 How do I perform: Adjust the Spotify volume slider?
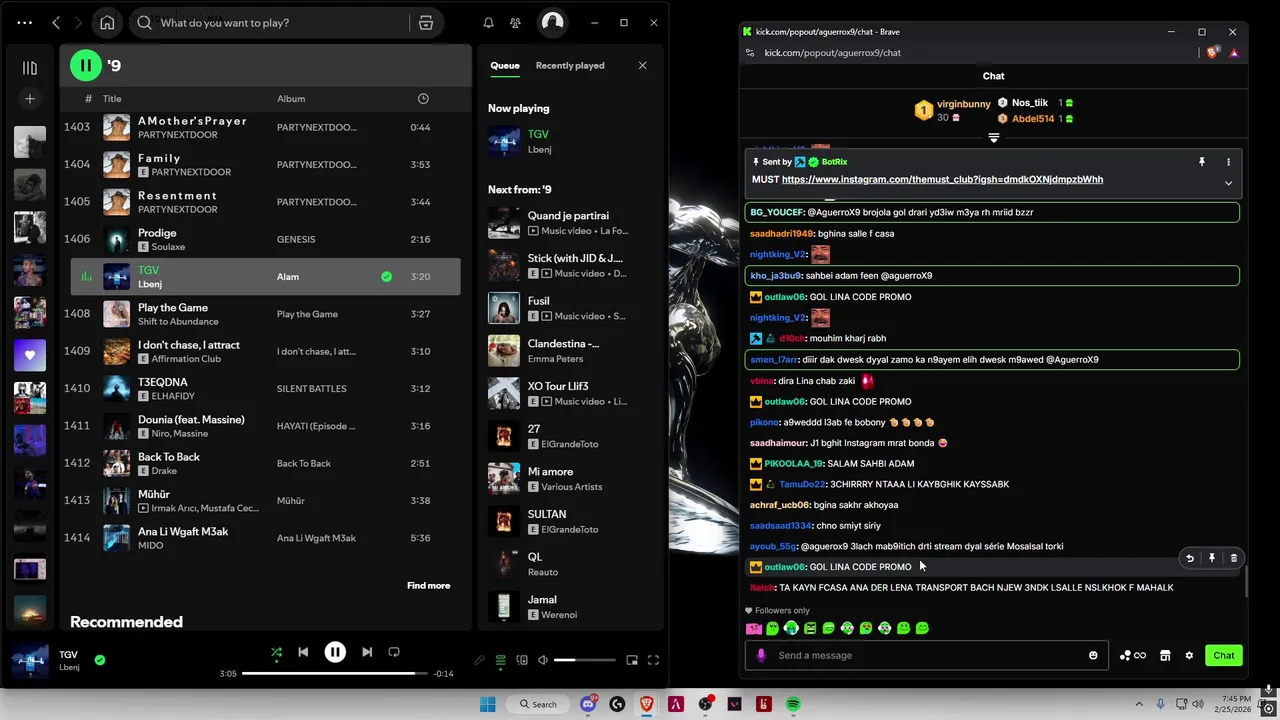(x=585, y=660)
